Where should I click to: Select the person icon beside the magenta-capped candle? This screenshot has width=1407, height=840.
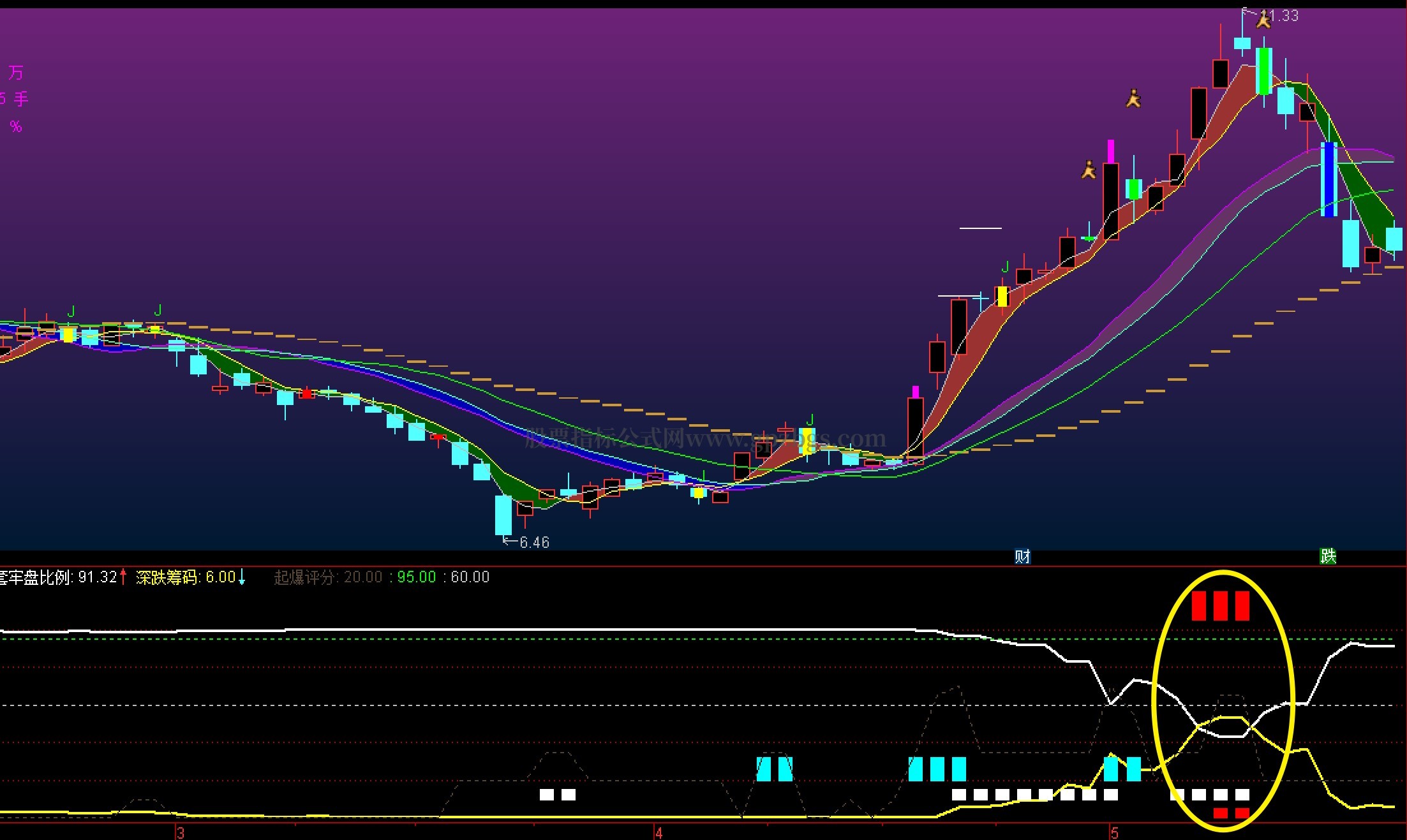click(x=1089, y=170)
